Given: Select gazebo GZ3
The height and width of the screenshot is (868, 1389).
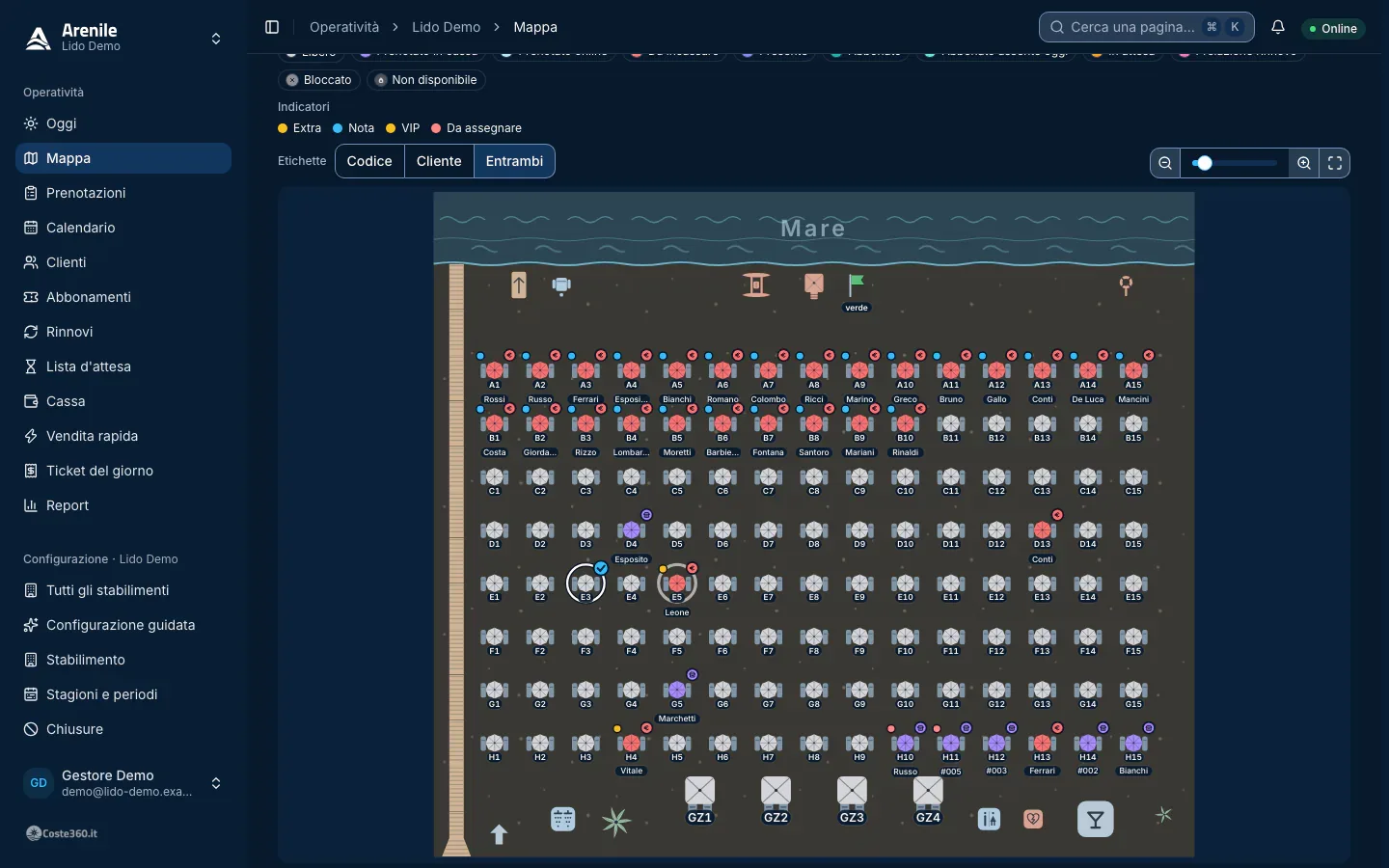Looking at the screenshot, I should coord(852,800).
